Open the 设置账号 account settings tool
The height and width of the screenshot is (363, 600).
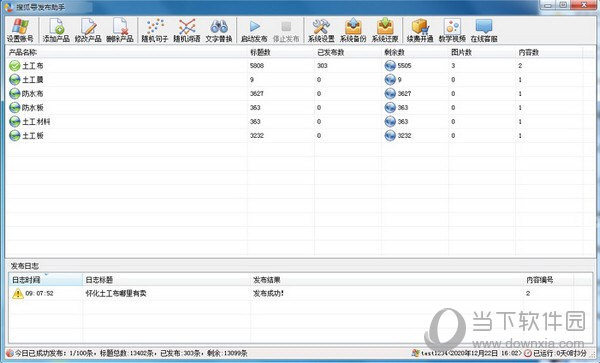point(20,30)
